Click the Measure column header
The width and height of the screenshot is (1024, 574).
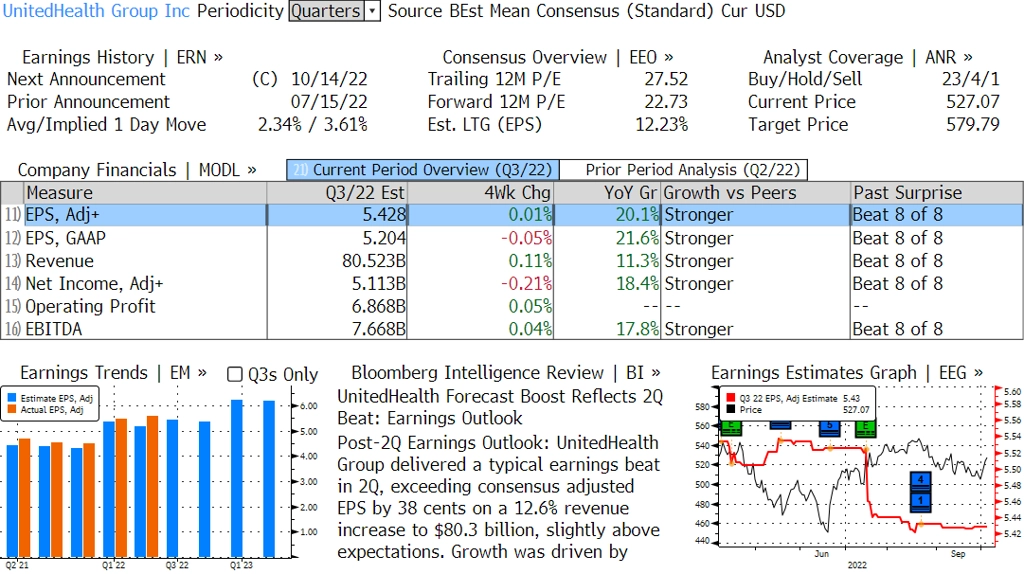pos(145,193)
